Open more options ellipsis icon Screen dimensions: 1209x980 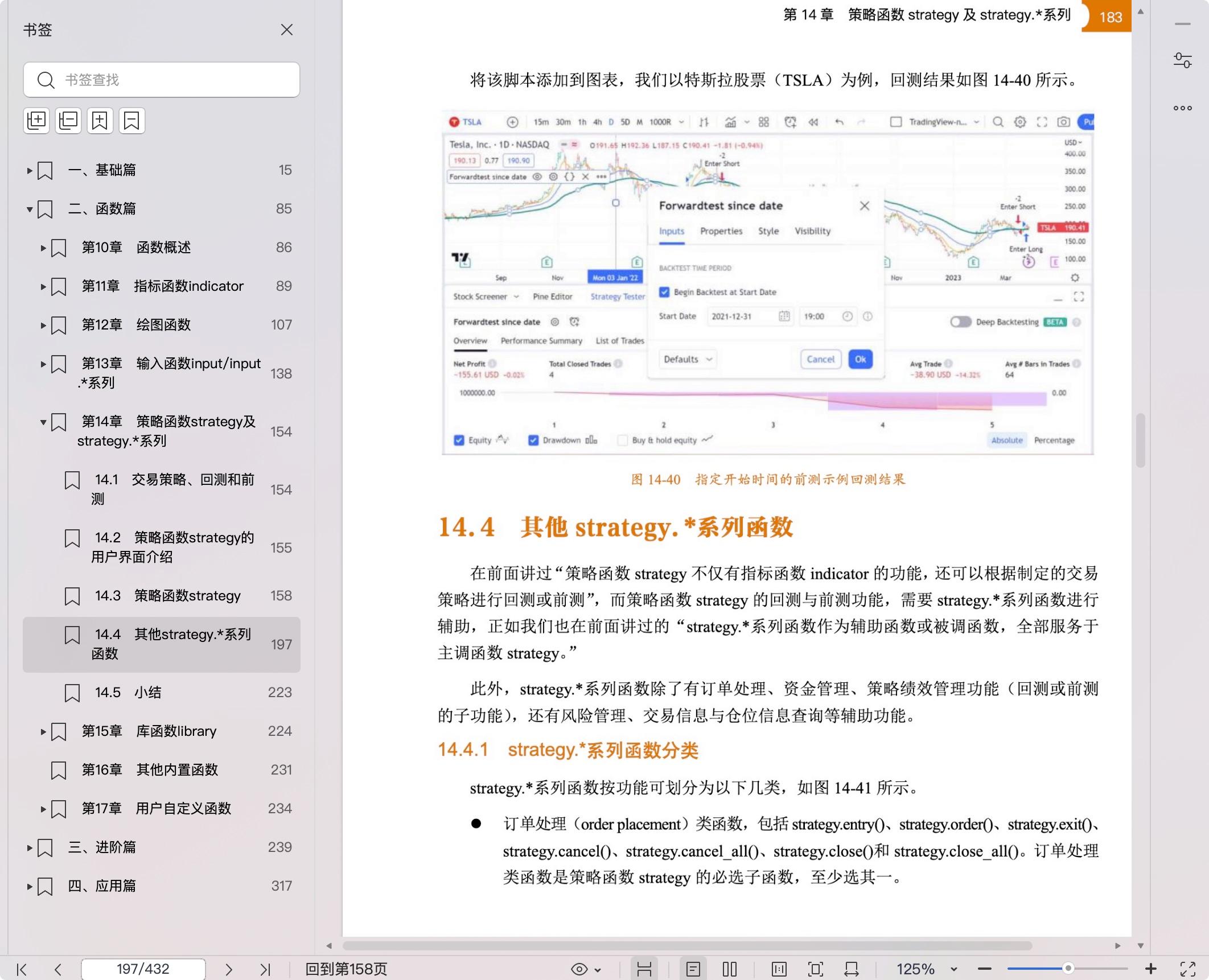point(1183,108)
